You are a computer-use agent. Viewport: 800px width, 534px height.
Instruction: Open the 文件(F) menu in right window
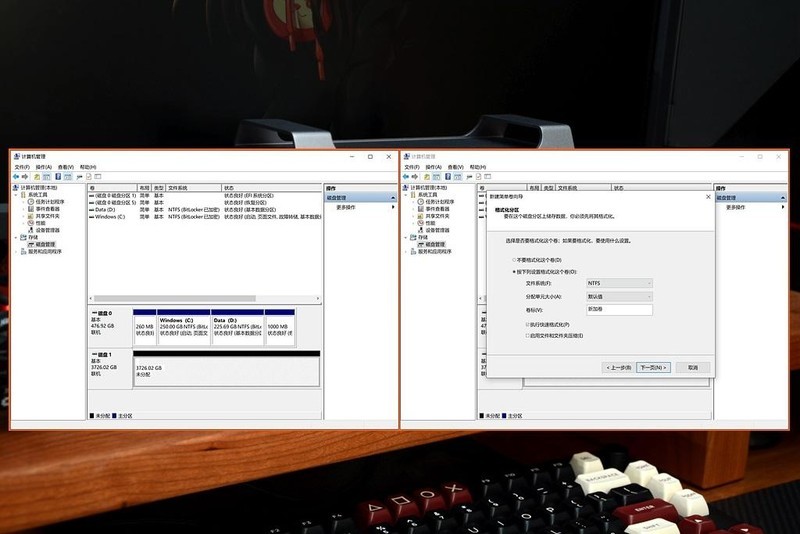coord(412,167)
